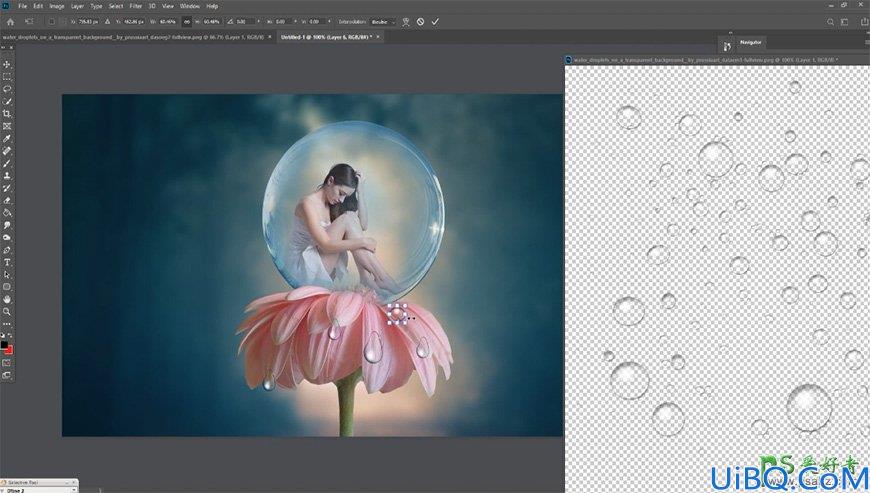
Task: Open the Layer menu
Action: [78, 6]
